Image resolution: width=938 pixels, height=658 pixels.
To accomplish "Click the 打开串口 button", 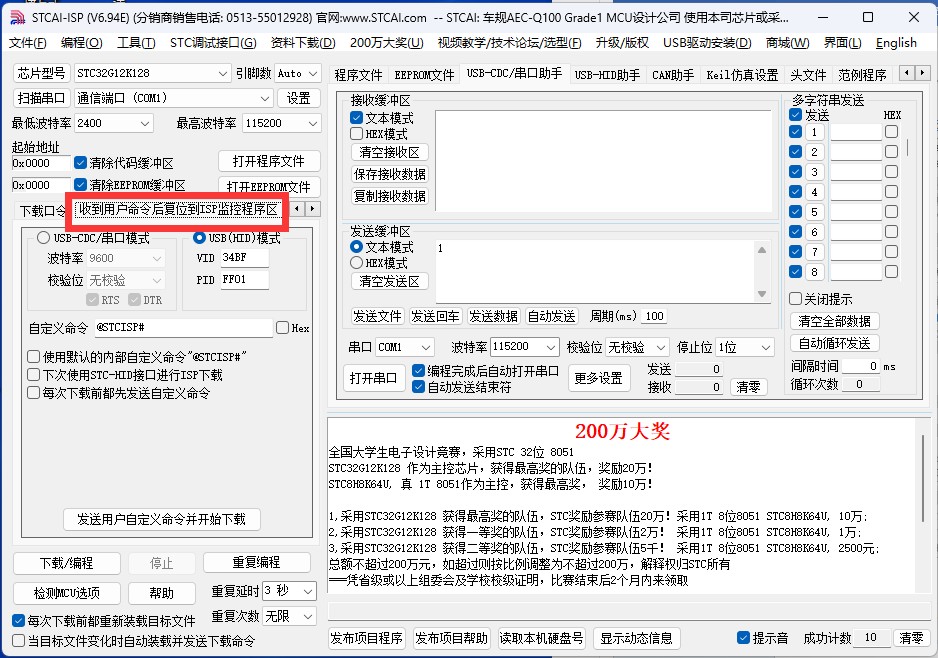I will tap(373, 378).
